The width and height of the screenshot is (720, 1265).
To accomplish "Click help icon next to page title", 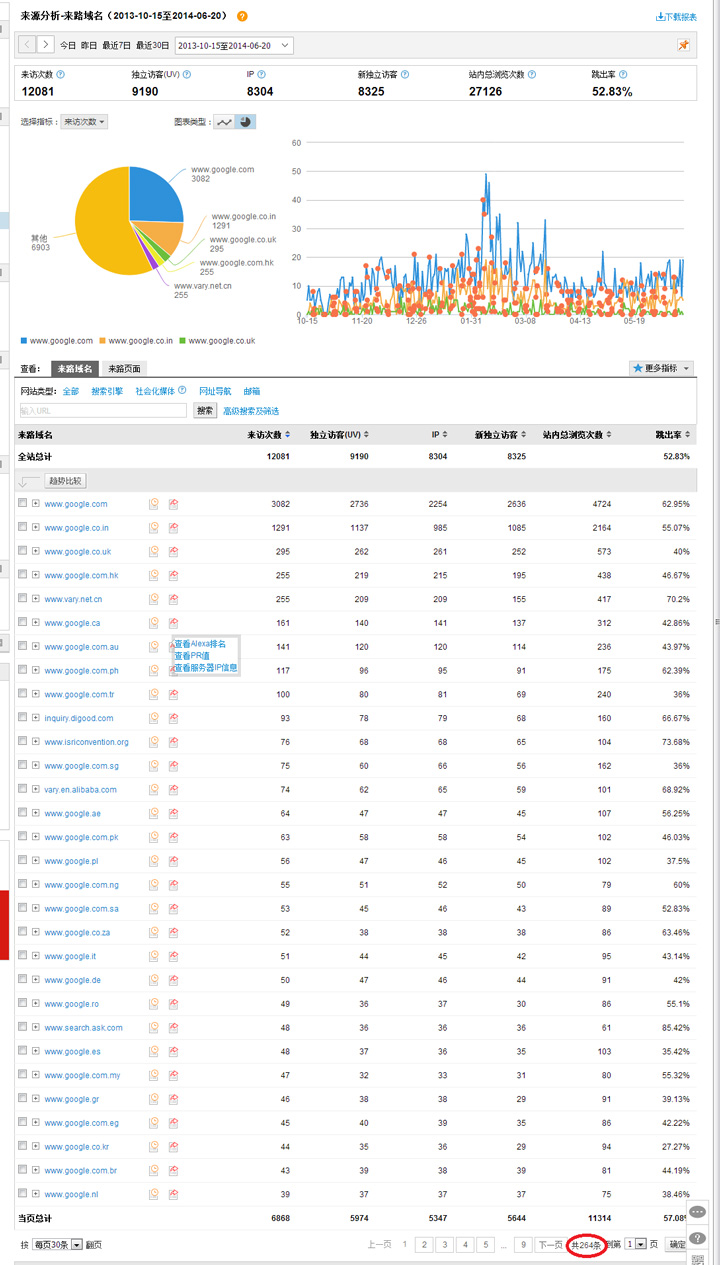I will tap(242, 17).
